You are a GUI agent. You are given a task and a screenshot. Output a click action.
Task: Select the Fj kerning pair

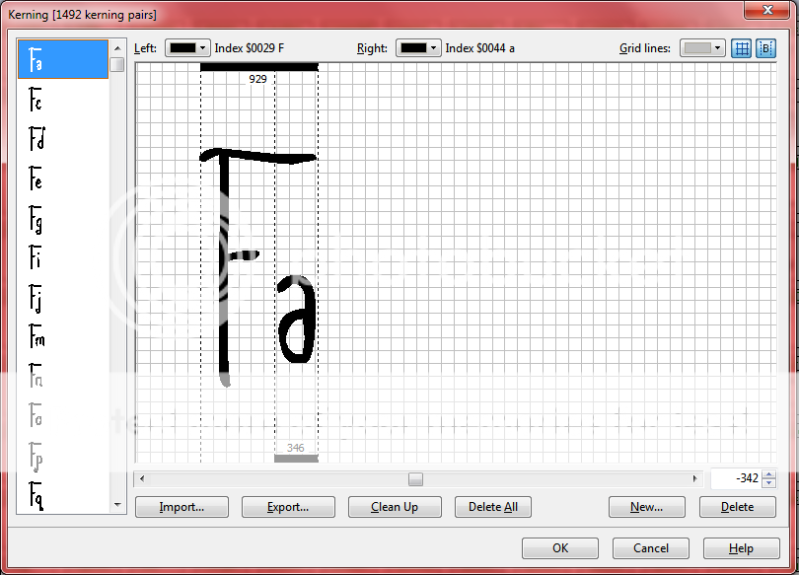click(37, 299)
